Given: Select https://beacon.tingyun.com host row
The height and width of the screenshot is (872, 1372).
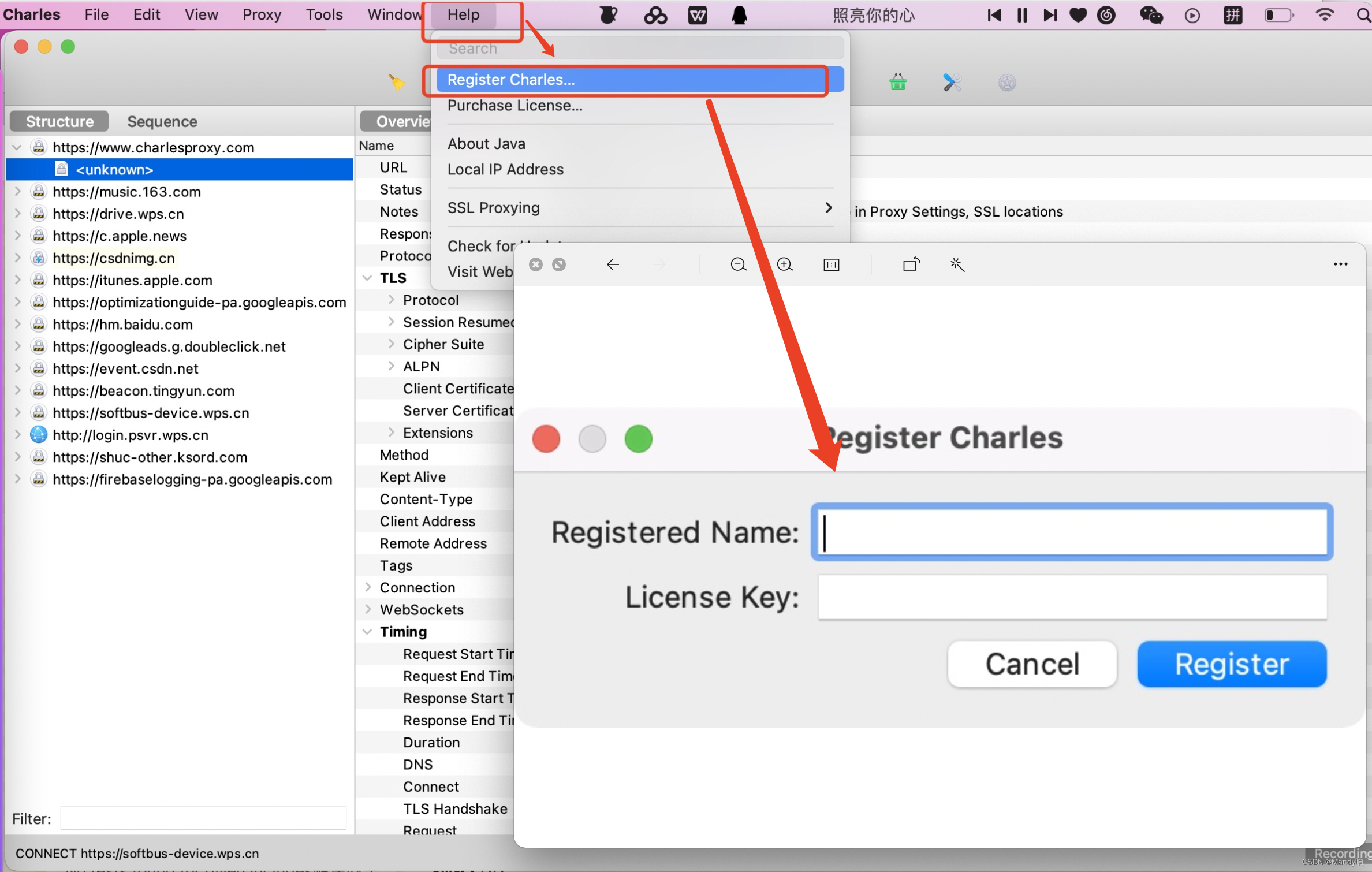Looking at the screenshot, I should [x=180, y=390].
